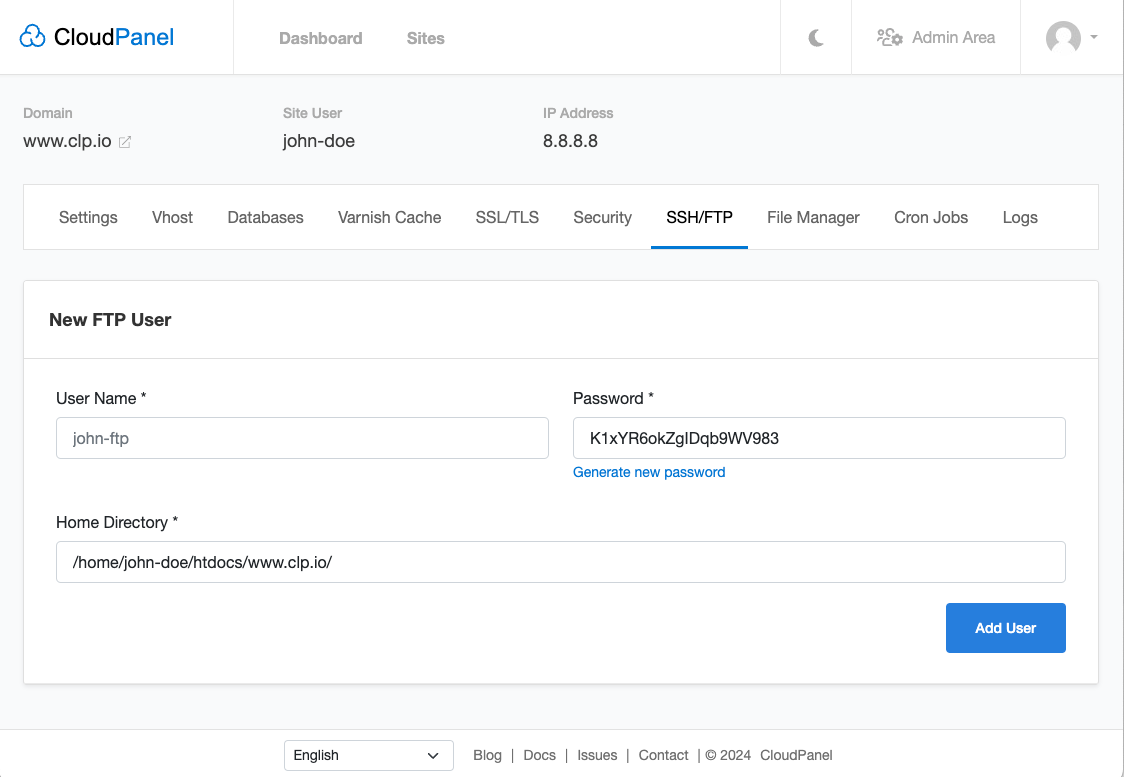Open the File Manager tab
1124x777 pixels.
tap(813, 217)
